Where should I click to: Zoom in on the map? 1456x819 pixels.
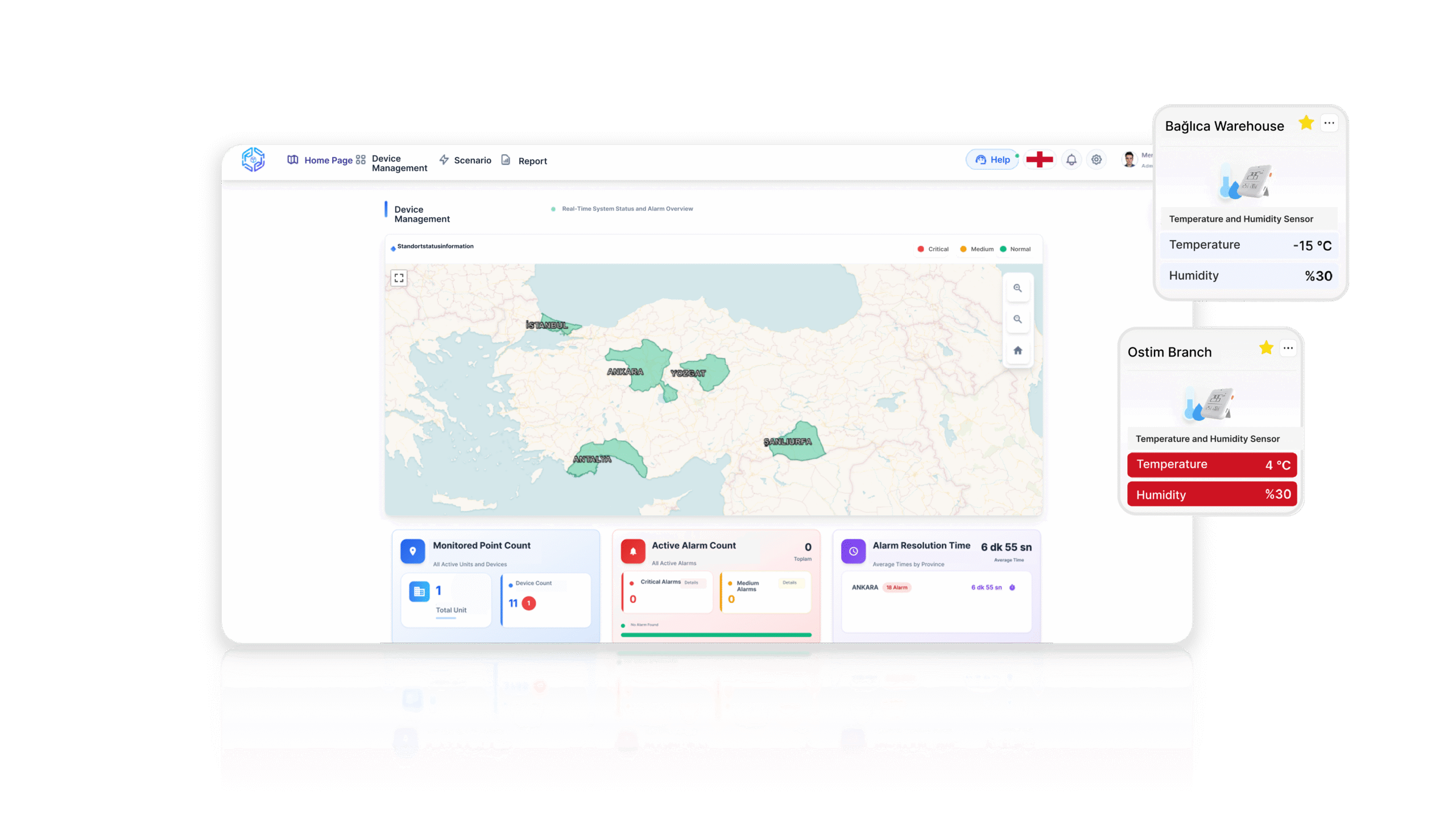(x=1017, y=288)
